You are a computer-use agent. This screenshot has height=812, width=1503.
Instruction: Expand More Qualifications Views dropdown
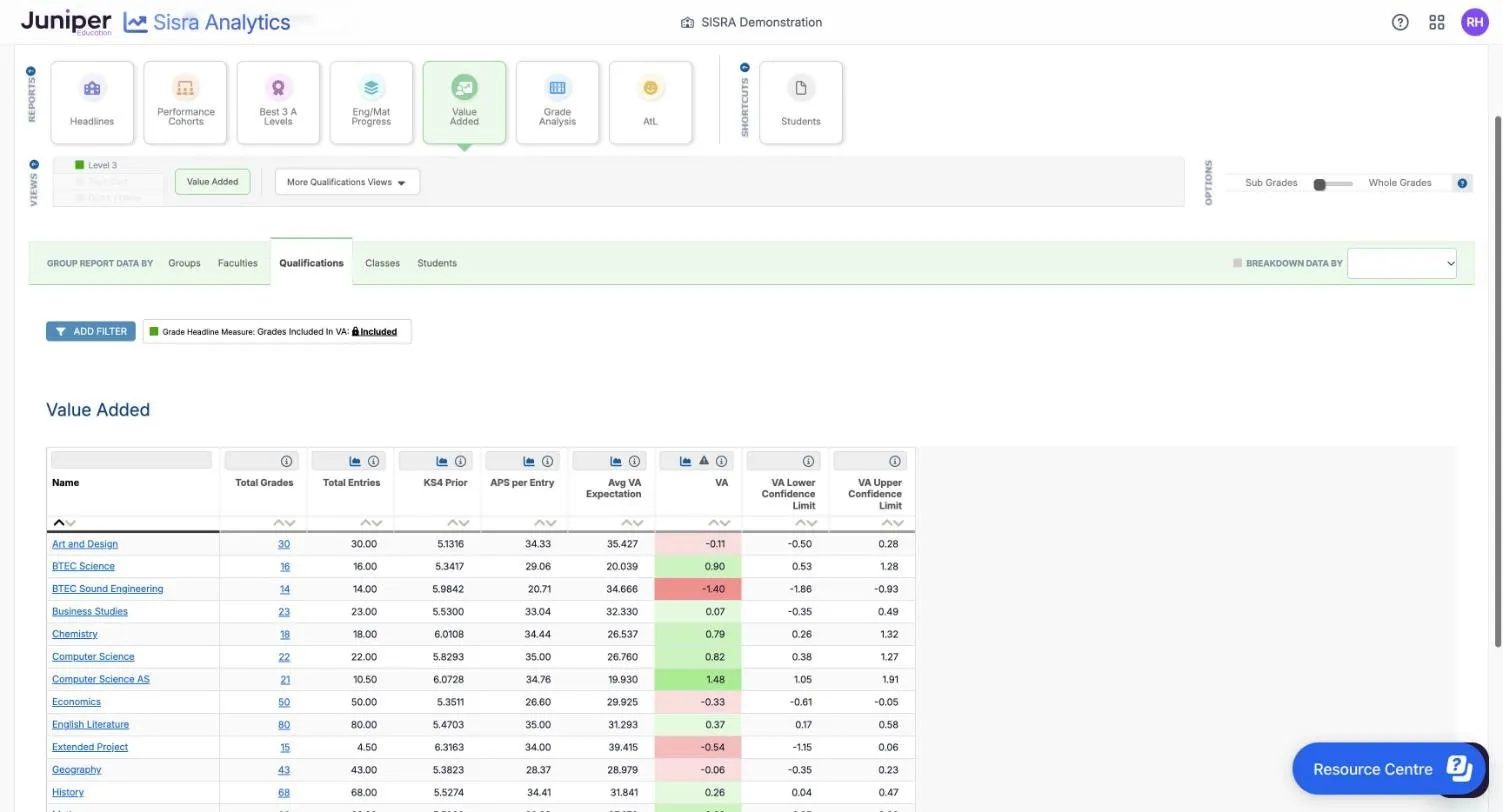pos(347,182)
